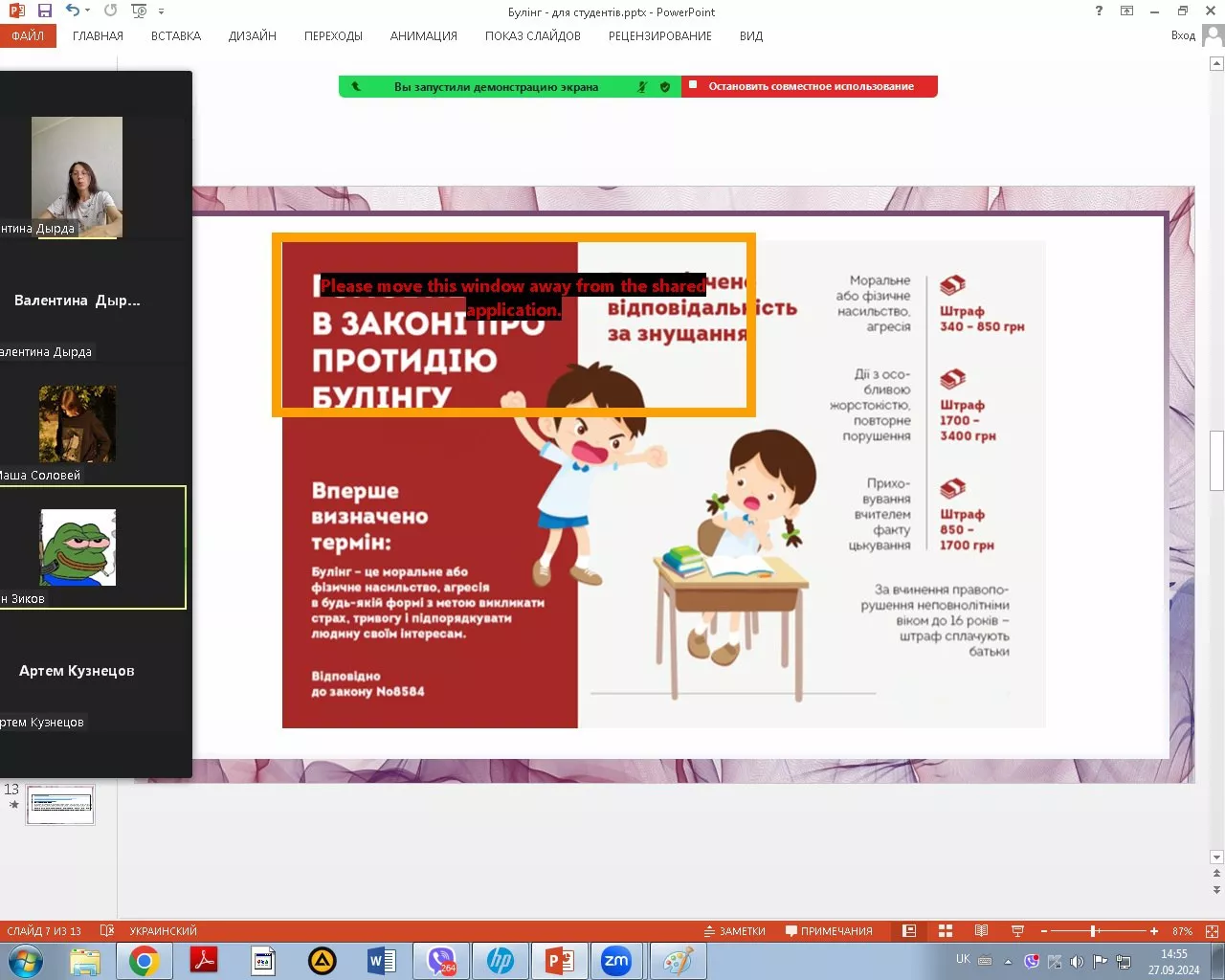Switch to the ВСТАВКА ribbon tab
Viewport: 1225px width, 980px height.
click(x=176, y=35)
